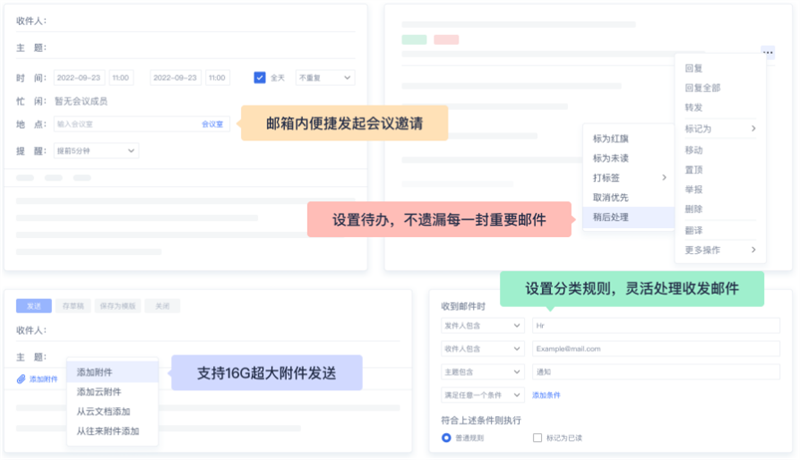
Task: Expand the 发件人包含 condition dropdown
Action: pos(482,325)
